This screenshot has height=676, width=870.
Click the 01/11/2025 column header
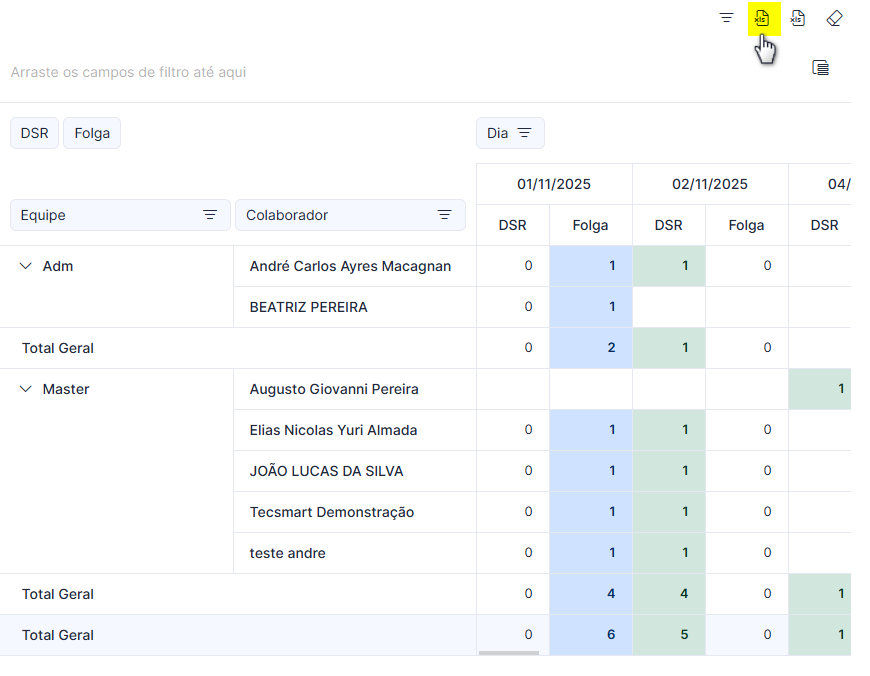point(554,184)
